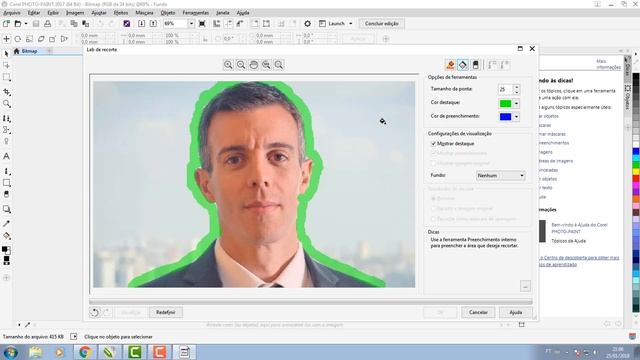The height and width of the screenshot is (360, 640).
Task: Click the Import icon in the toolbar
Action: pos(141,24)
